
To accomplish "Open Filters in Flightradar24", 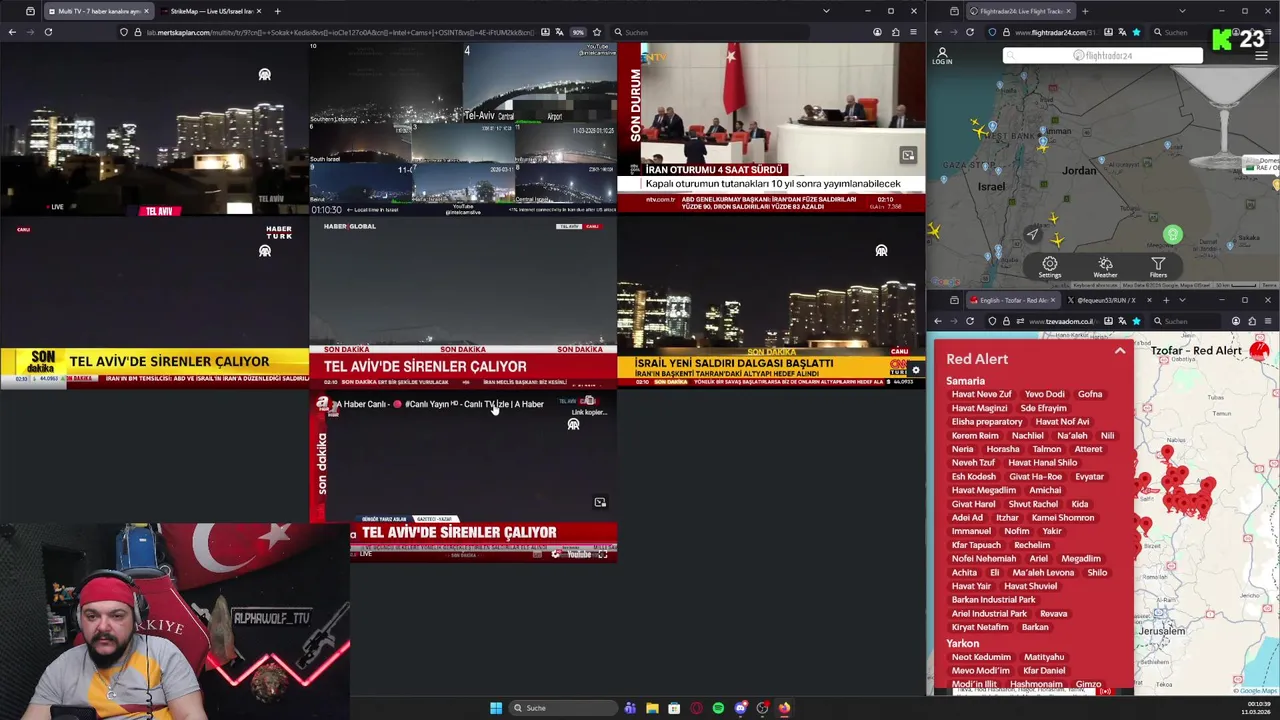I will point(1158,267).
